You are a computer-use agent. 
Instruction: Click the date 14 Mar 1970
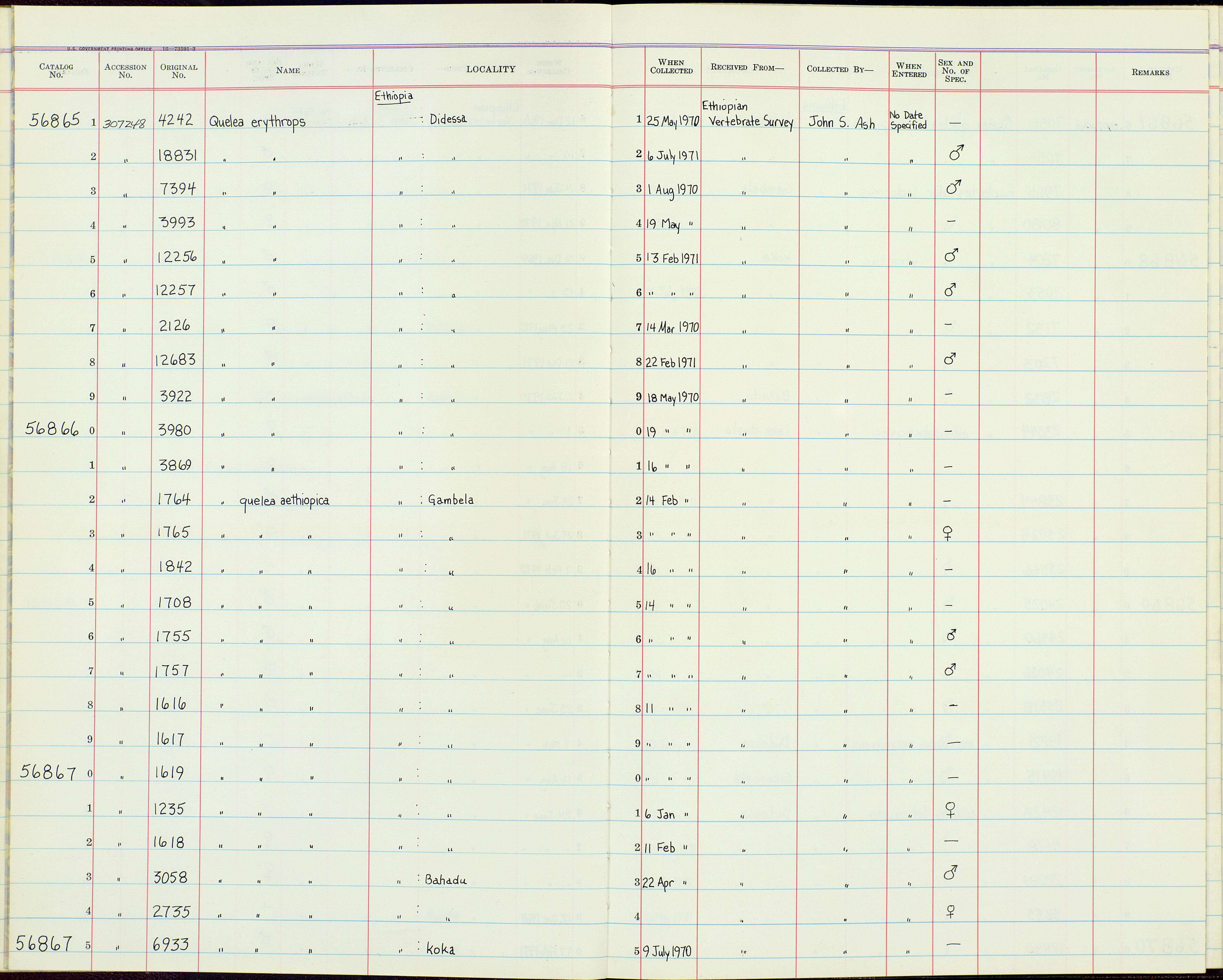coord(673,327)
